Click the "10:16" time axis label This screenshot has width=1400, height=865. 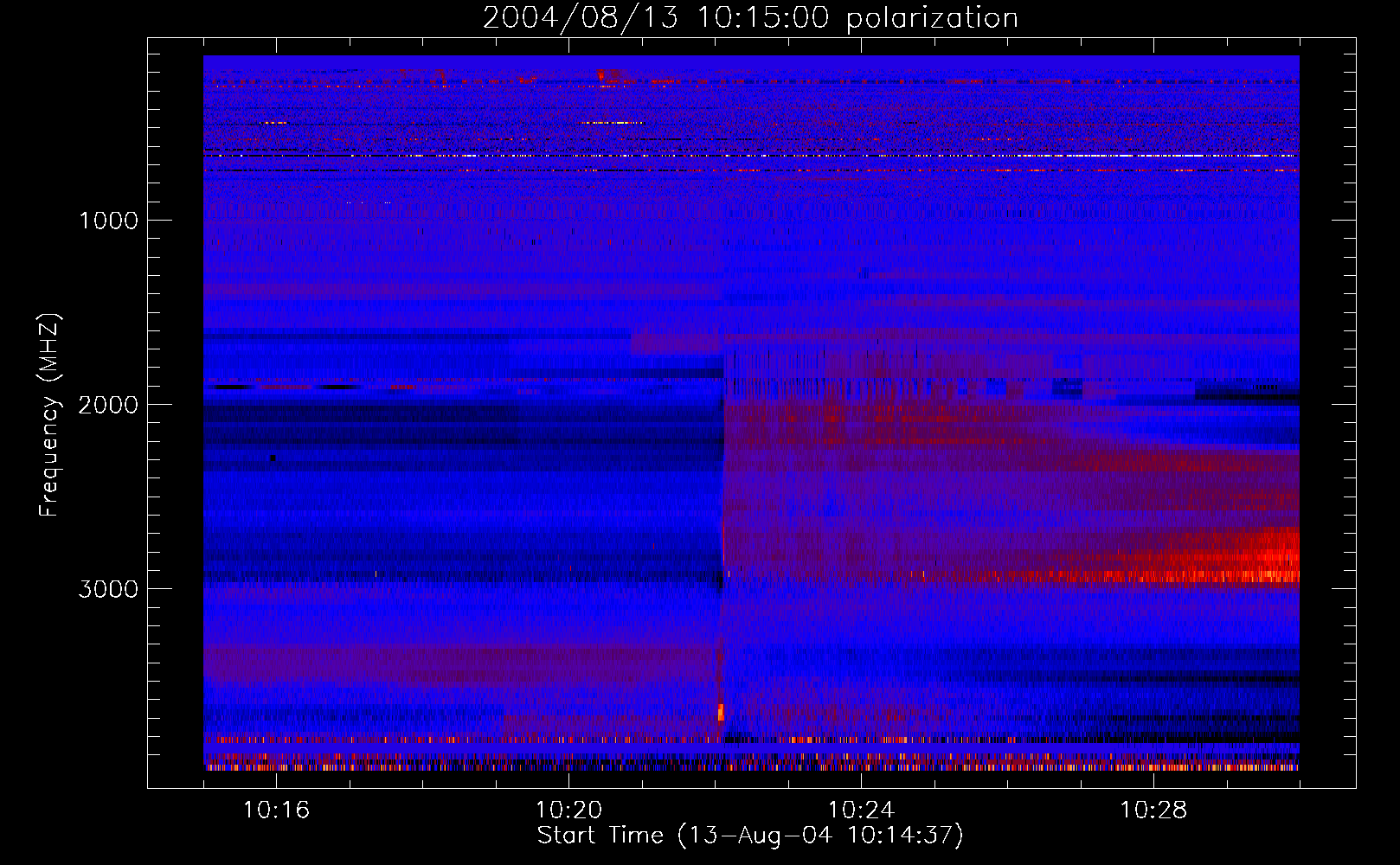276,810
